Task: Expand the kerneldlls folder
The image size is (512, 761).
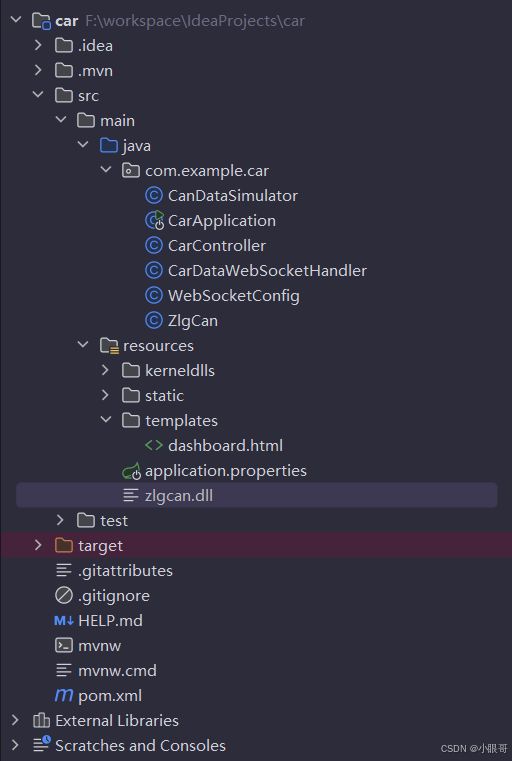Action: click(x=106, y=370)
